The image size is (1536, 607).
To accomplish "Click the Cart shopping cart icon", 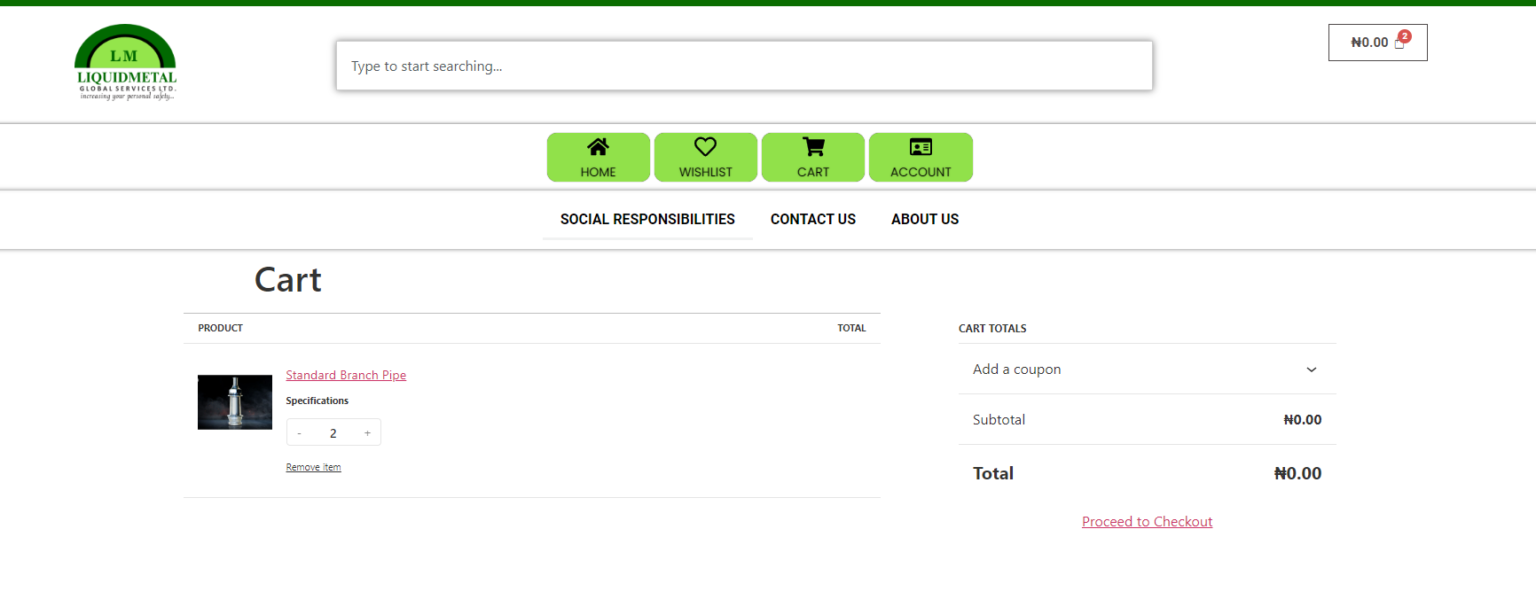I will 813,148.
